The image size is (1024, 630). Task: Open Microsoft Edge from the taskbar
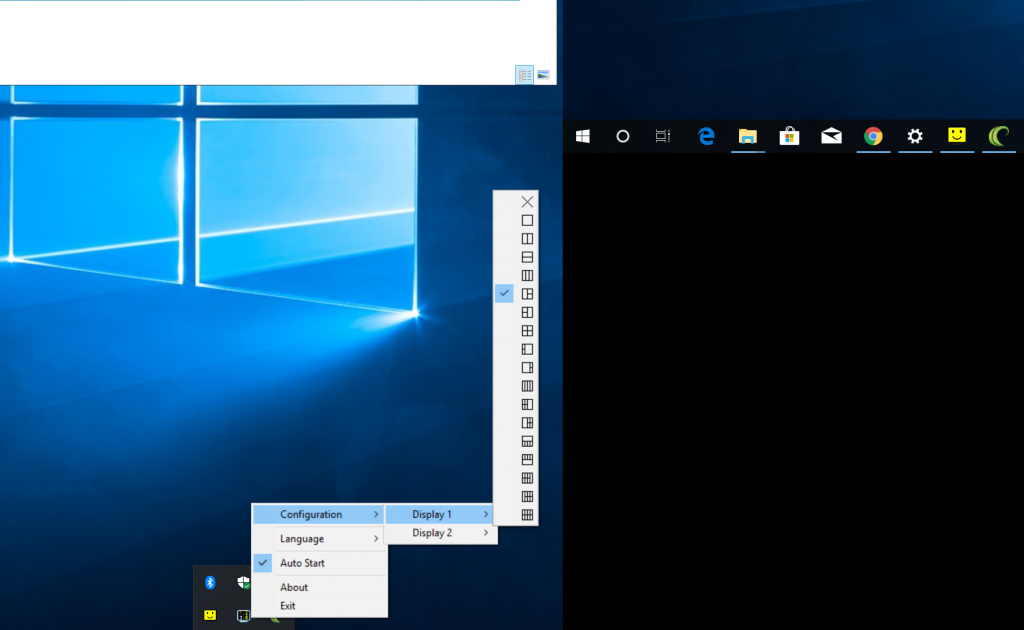706,136
